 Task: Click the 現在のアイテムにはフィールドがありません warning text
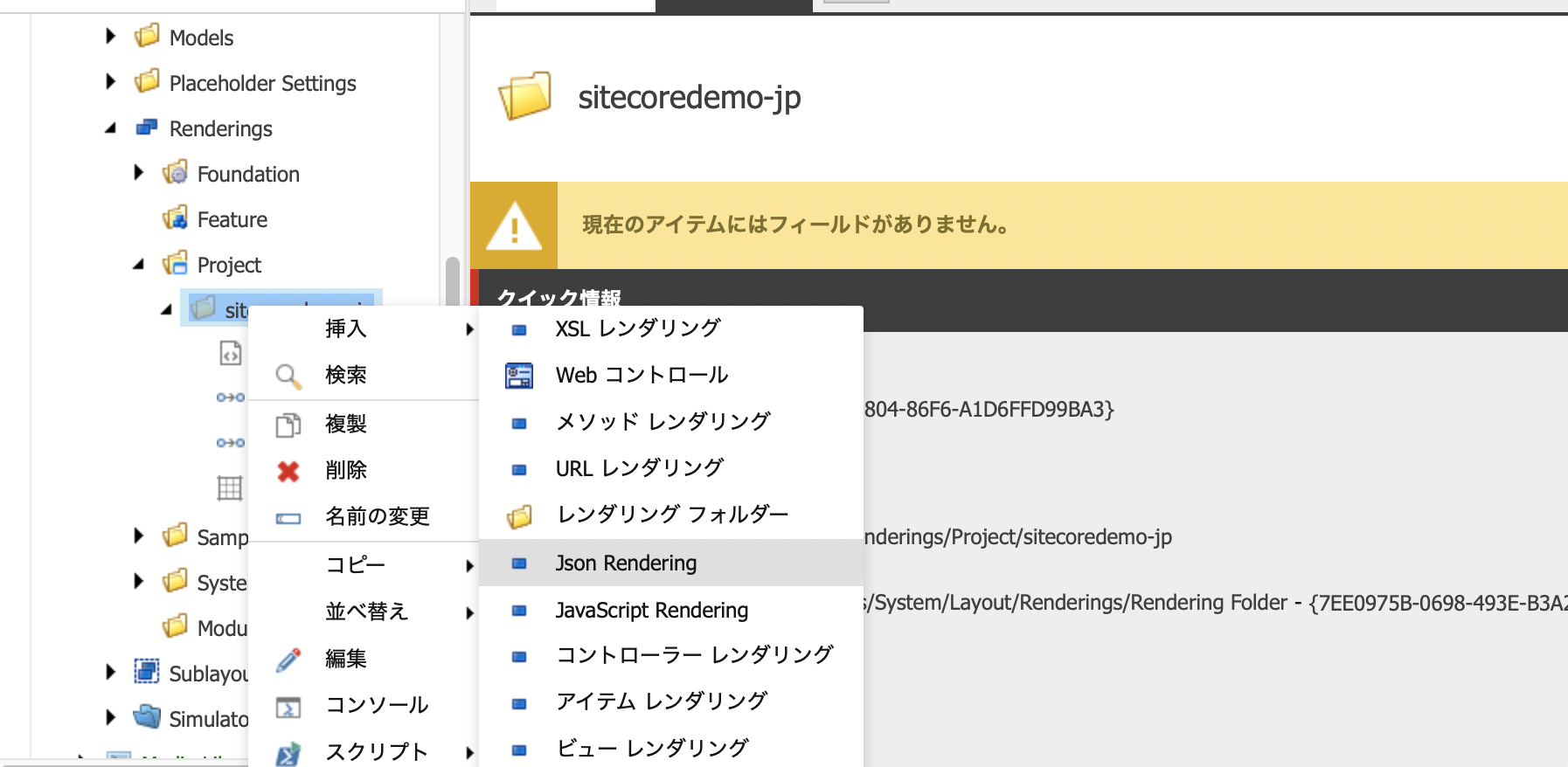click(x=796, y=225)
